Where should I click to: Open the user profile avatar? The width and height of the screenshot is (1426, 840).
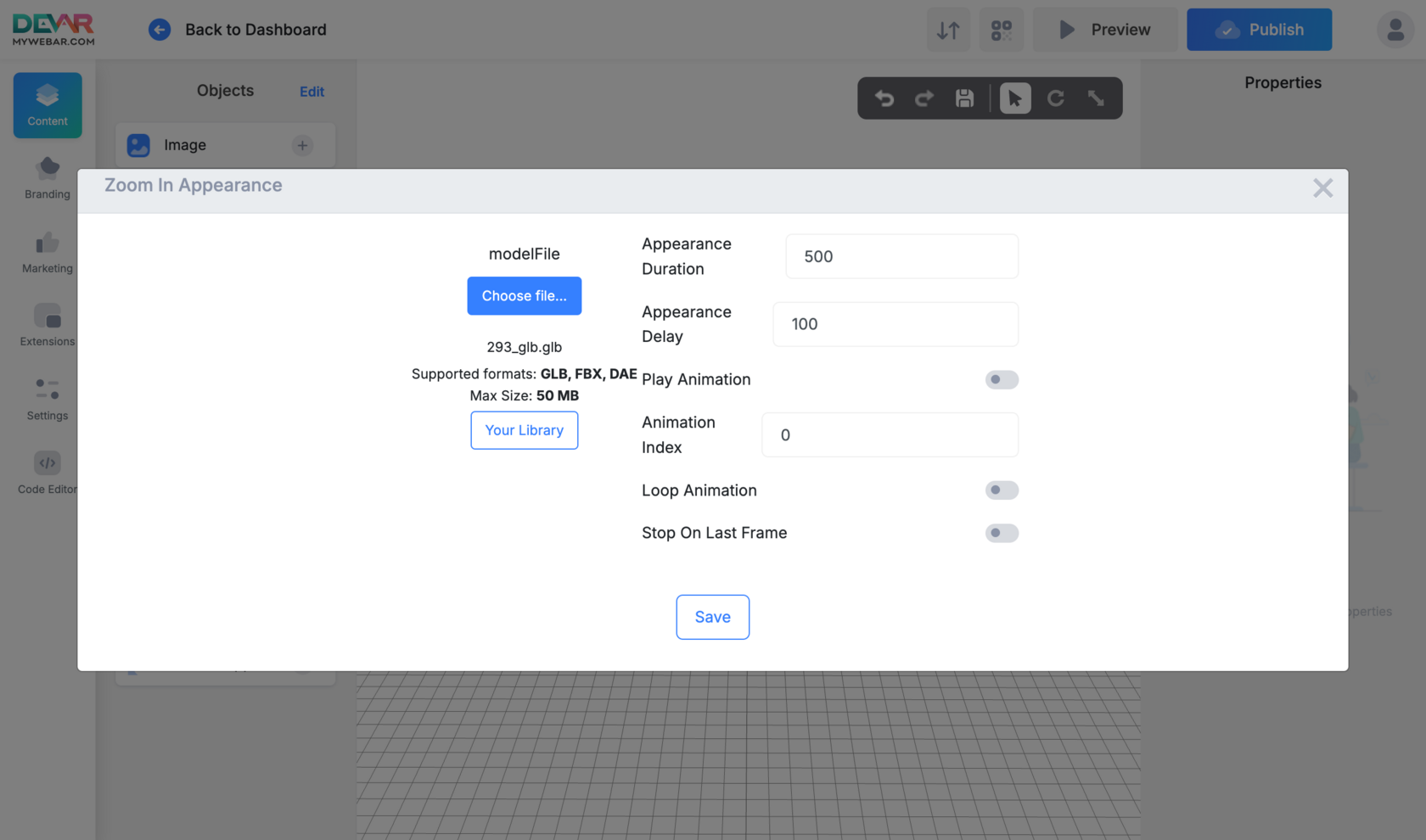1395,30
